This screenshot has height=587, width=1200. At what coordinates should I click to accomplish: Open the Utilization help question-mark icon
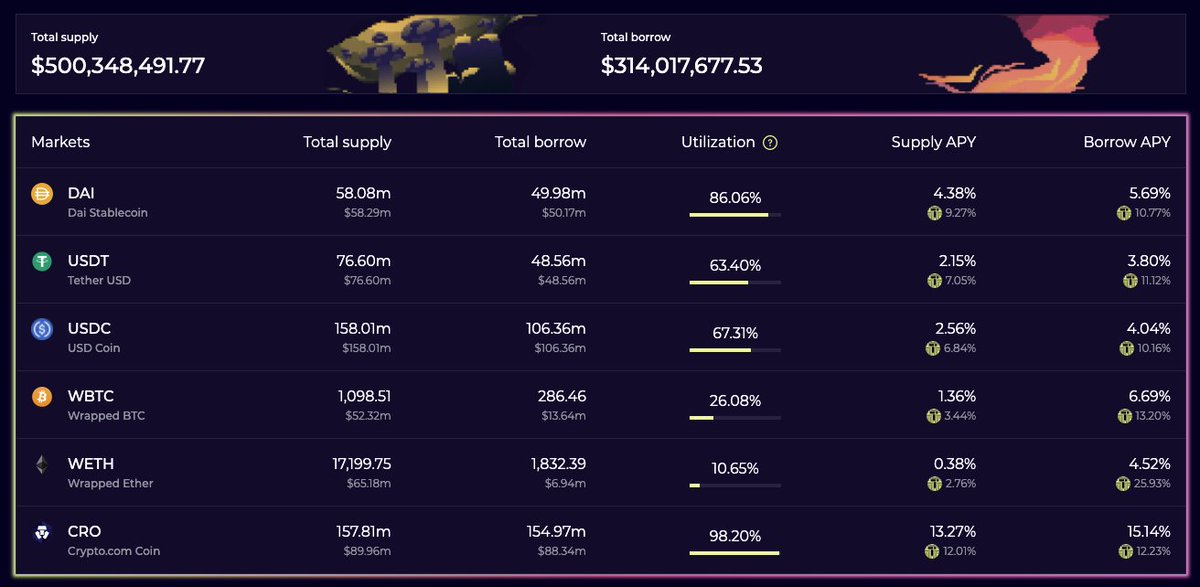770,143
